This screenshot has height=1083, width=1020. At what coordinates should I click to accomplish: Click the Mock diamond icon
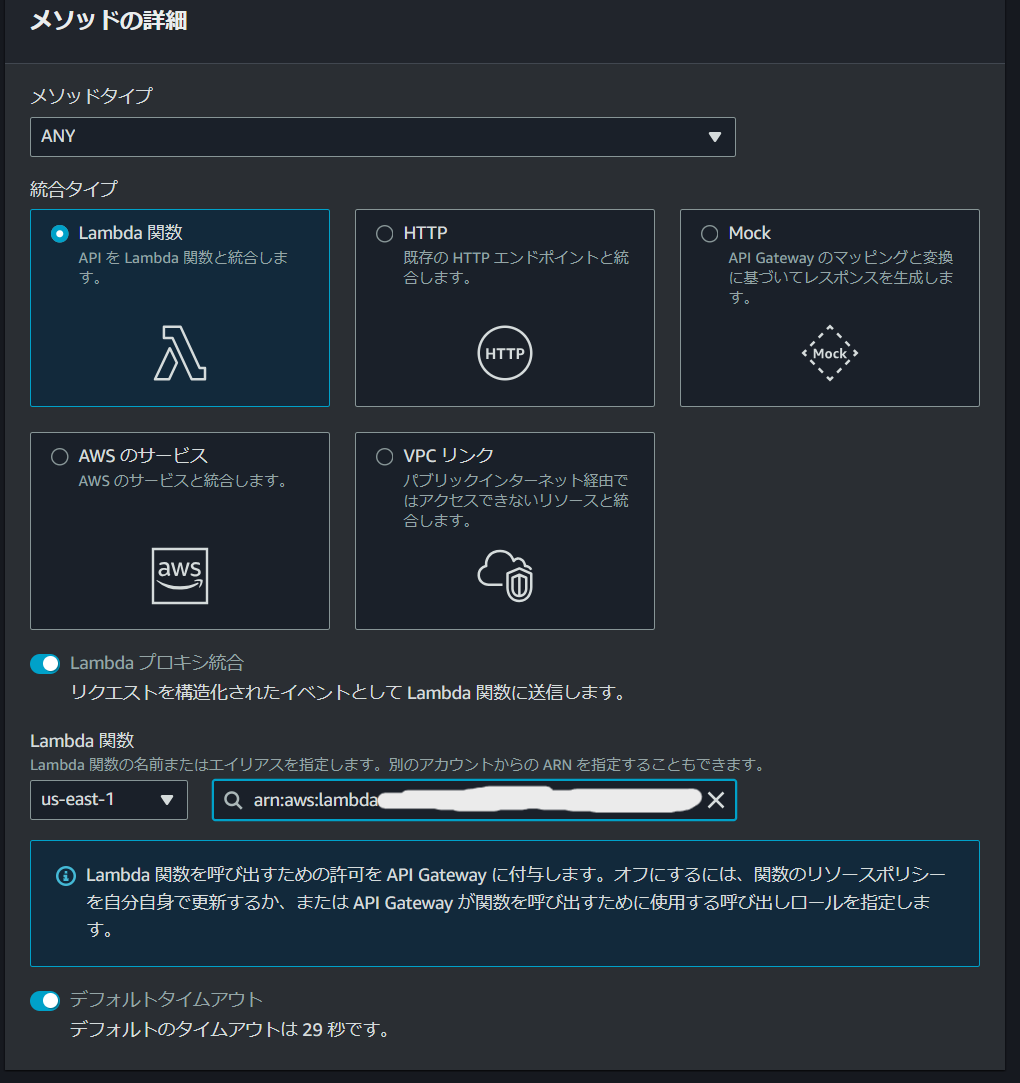pyautogui.click(x=829, y=353)
